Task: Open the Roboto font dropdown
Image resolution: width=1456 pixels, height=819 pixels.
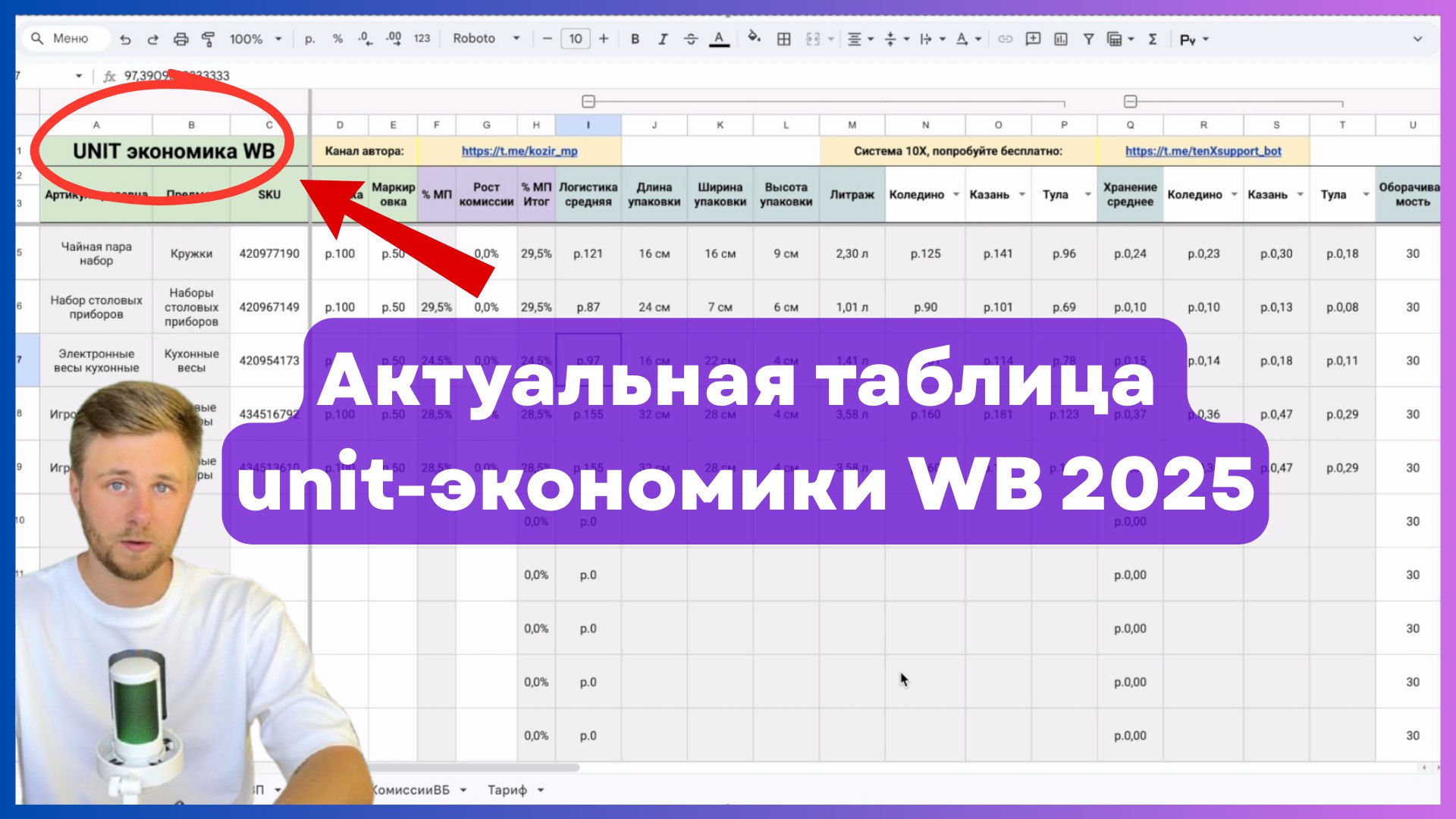Action: point(486,39)
